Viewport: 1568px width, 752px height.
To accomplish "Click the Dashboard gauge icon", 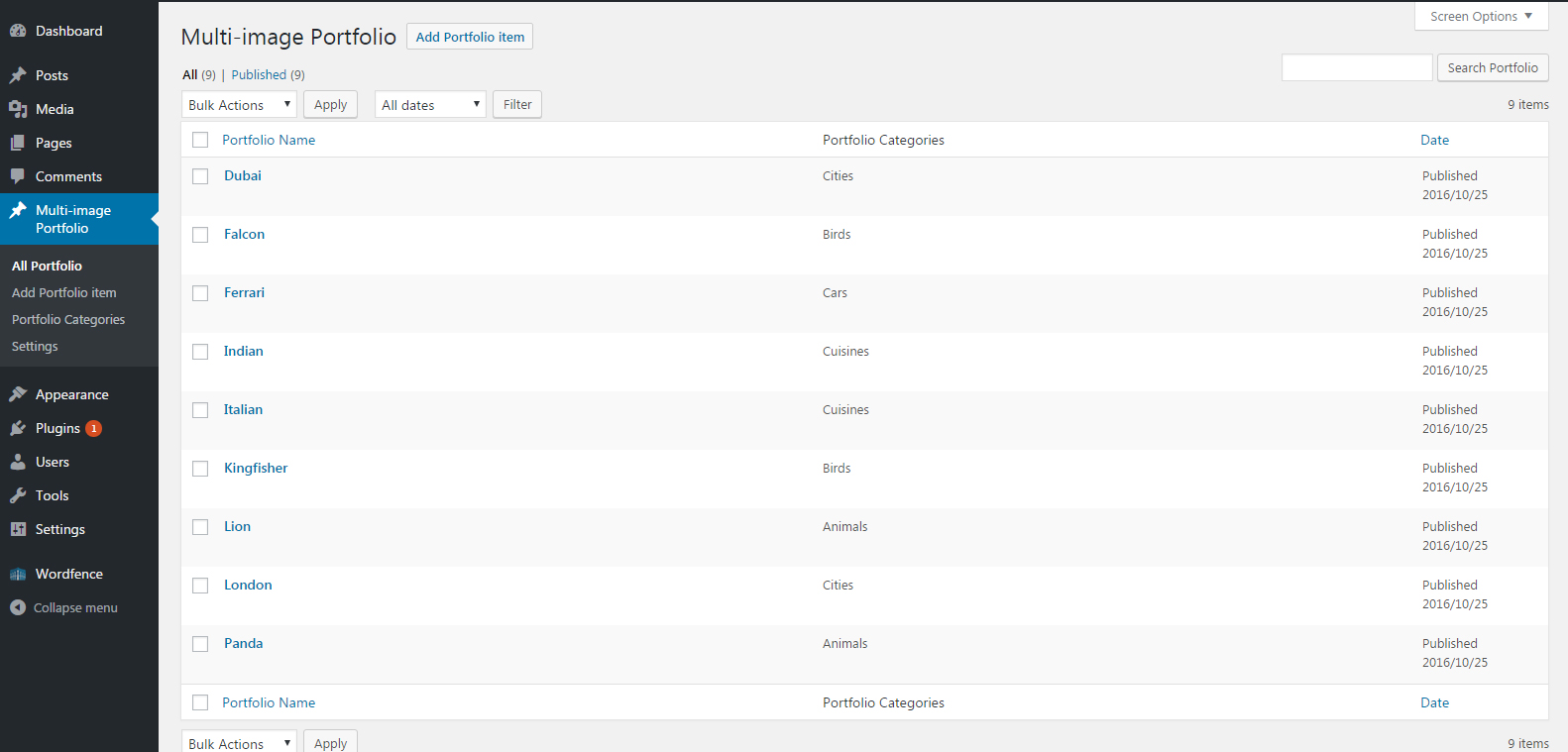I will coord(18,31).
